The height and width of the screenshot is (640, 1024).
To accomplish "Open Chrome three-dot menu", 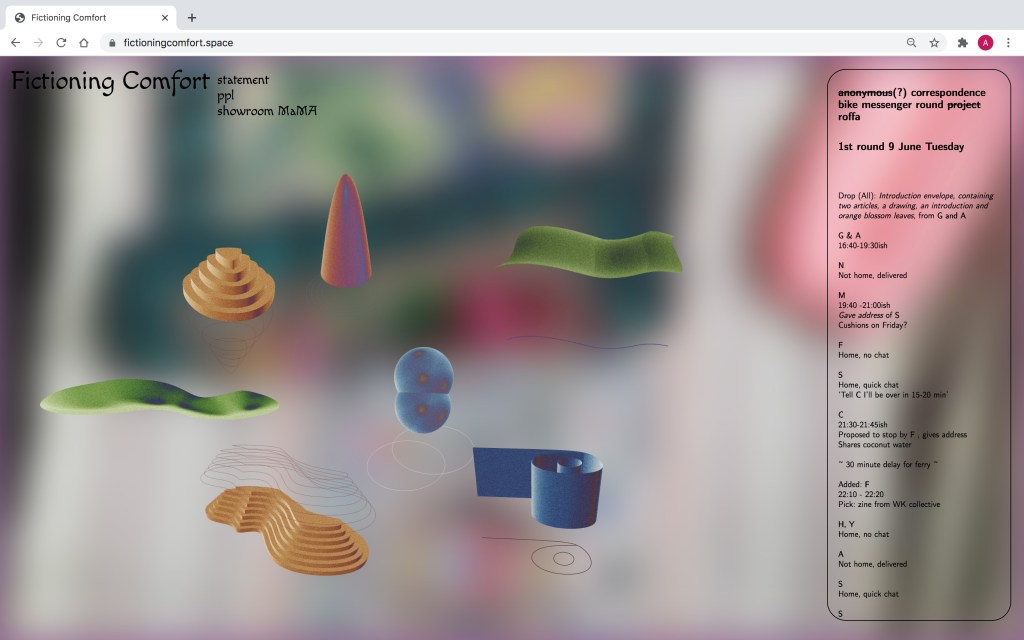I will point(1008,43).
